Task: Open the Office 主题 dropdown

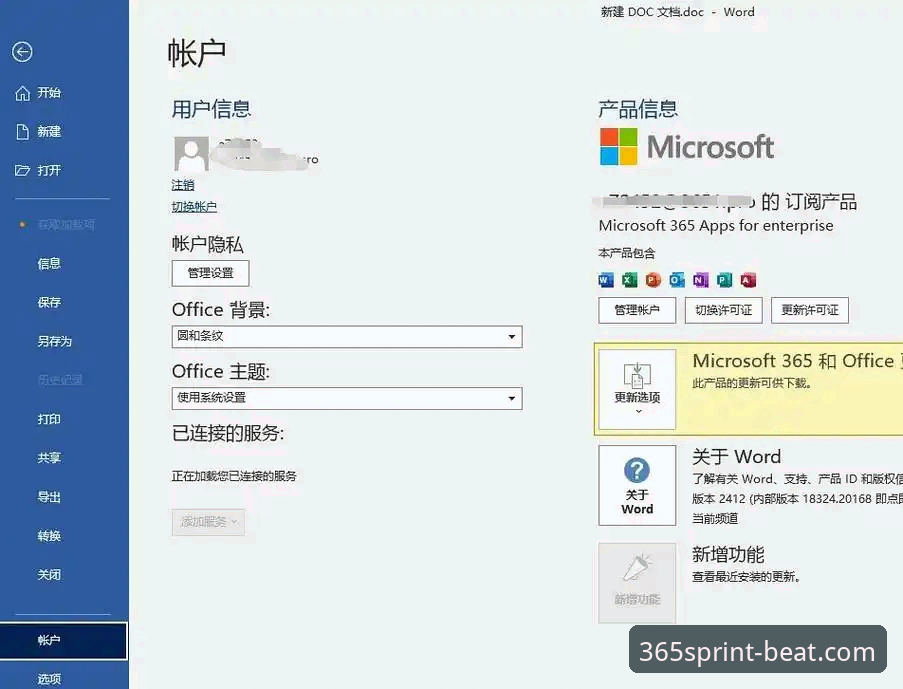Action: [x=347, y=398]
